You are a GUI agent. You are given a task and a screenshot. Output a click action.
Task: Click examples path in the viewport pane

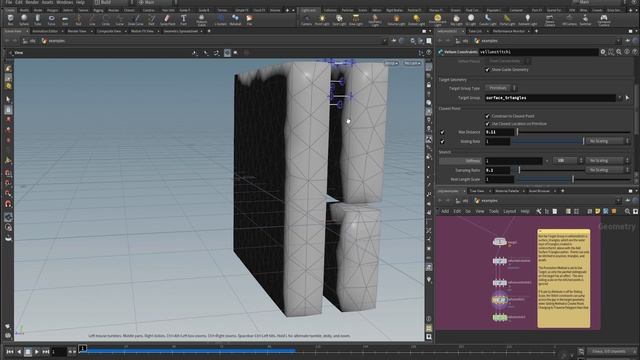[x=53, y=41]
